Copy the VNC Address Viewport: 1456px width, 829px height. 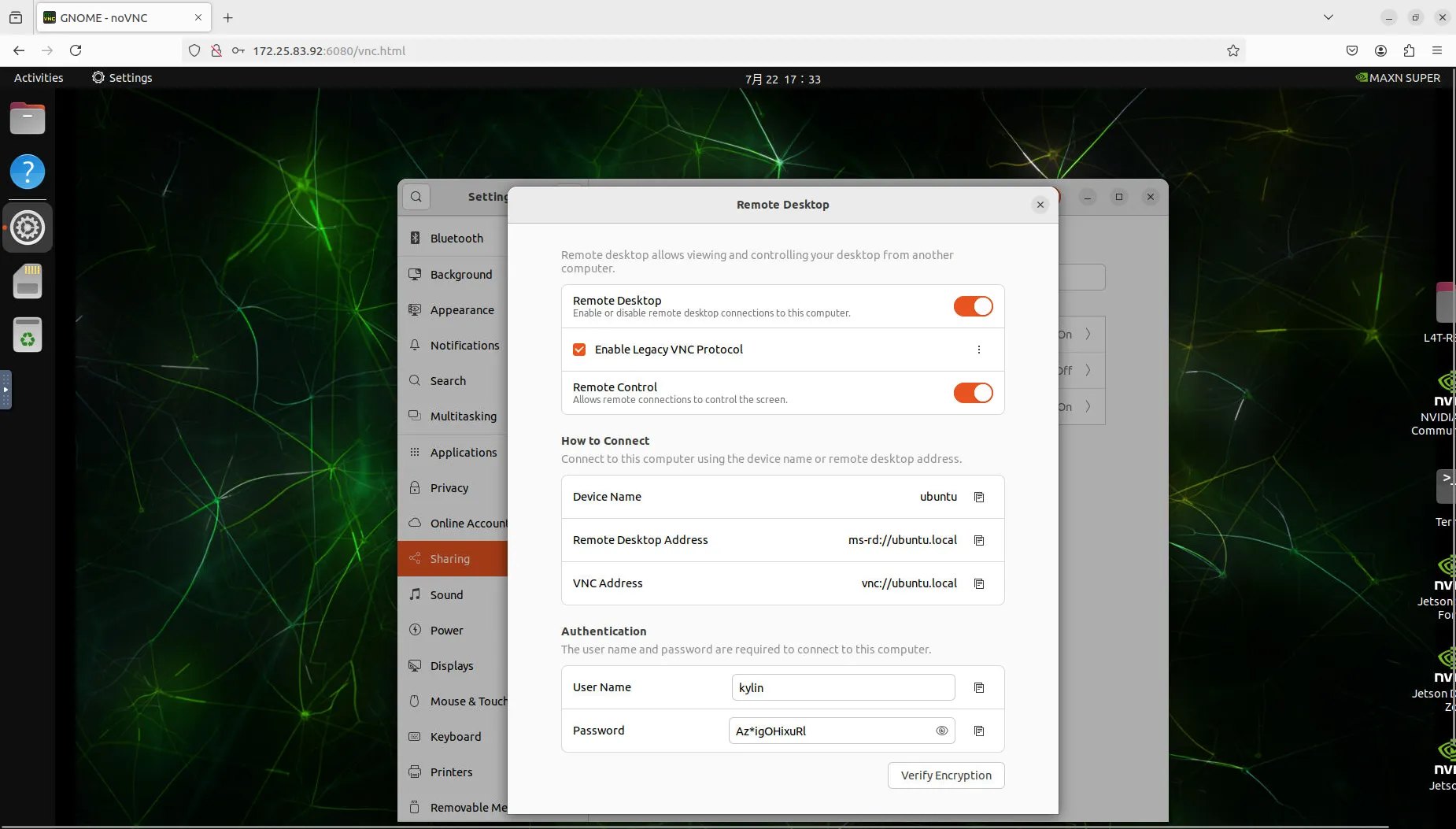(979, 583)
